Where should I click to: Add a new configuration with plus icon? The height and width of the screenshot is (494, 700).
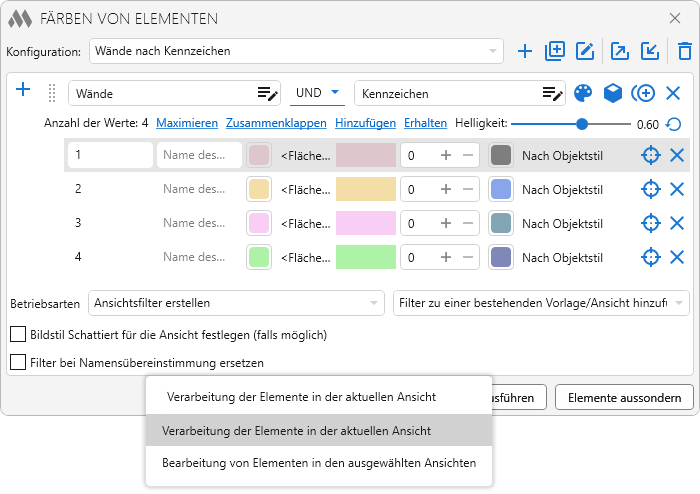coord(525,51)
